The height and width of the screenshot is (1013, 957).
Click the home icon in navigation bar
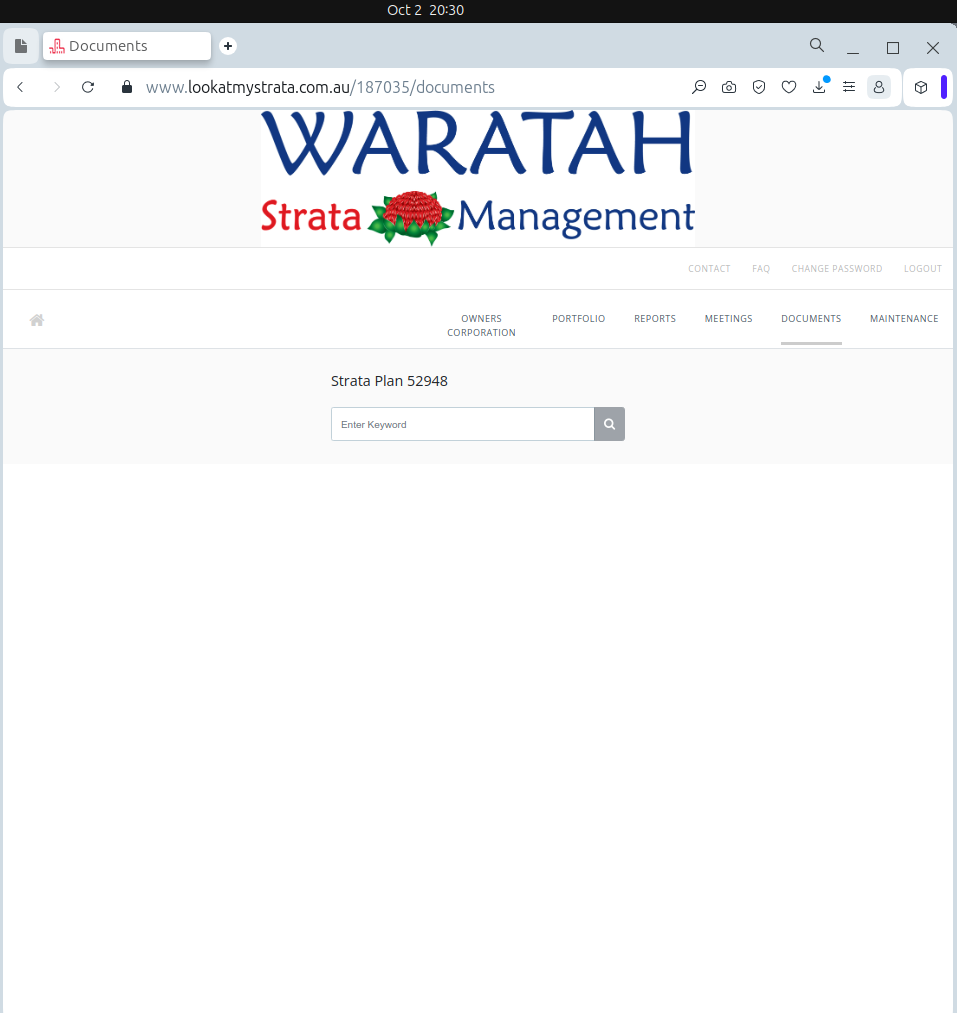[37, 320]
